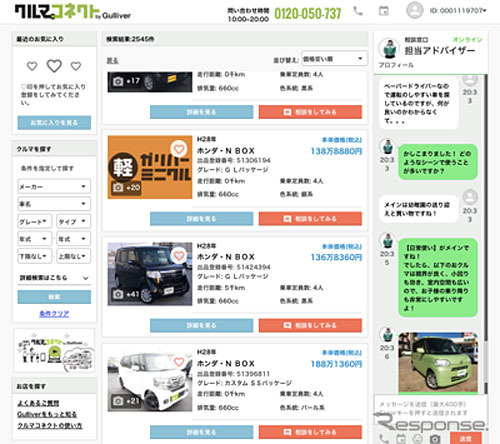Viewport: 500px width, 444px height.
Task: Click the クルマコネクト by Gulliver logo
Action: (73, 12)
